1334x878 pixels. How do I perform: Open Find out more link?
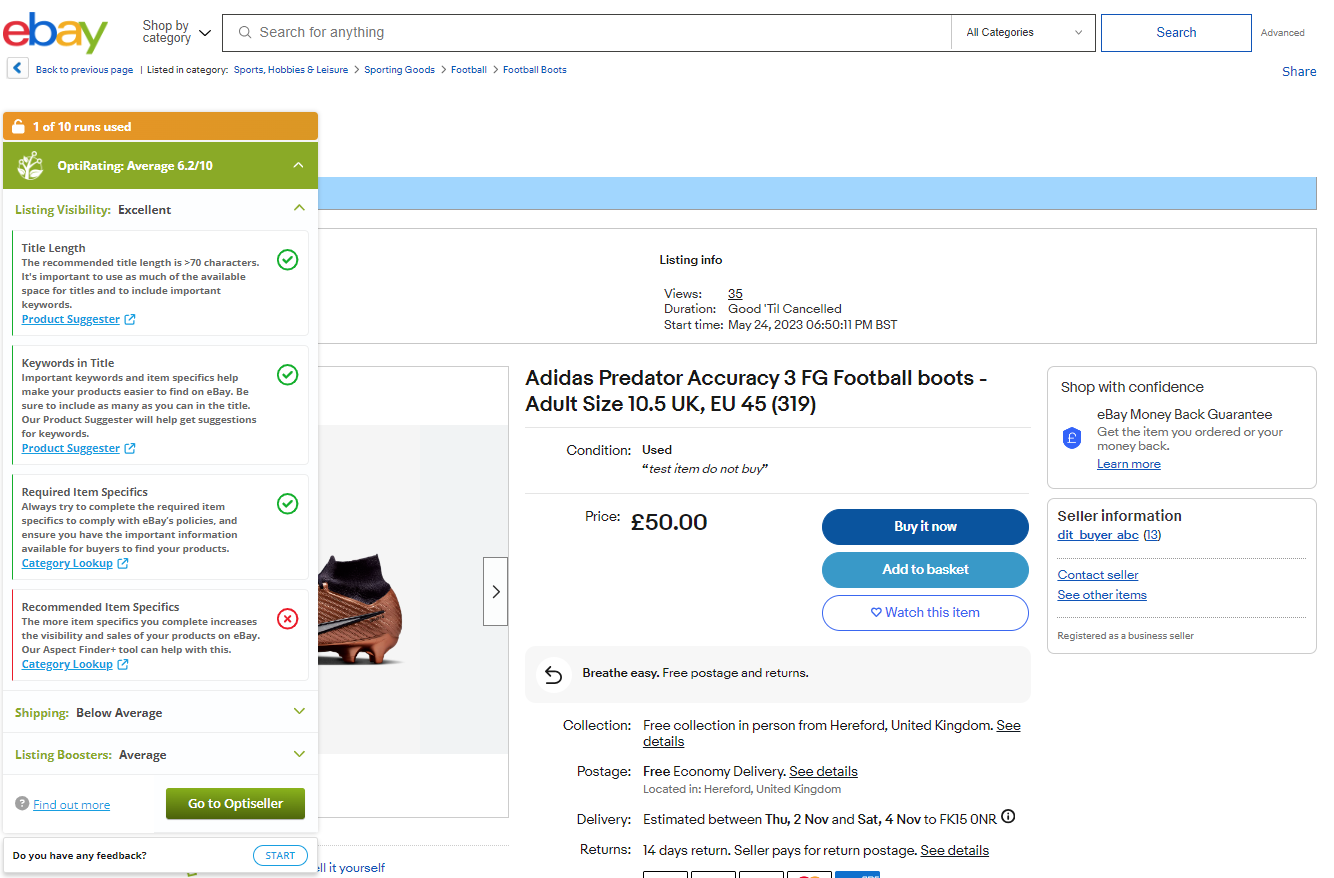point(71,805)
